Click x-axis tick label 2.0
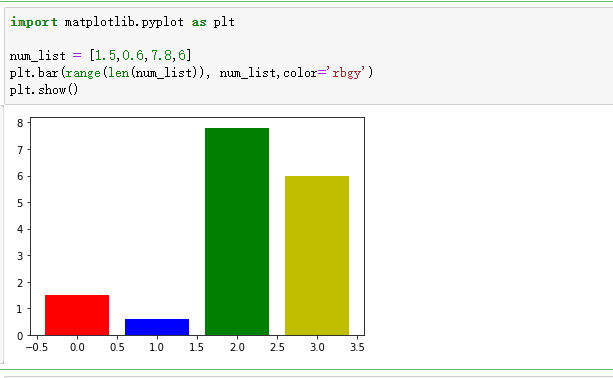Screen dimensions: 613x378 237,347
